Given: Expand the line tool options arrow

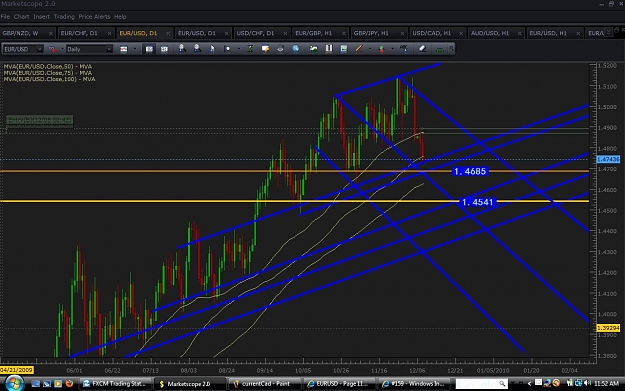Looking at the screenshot, I should 370,49.
